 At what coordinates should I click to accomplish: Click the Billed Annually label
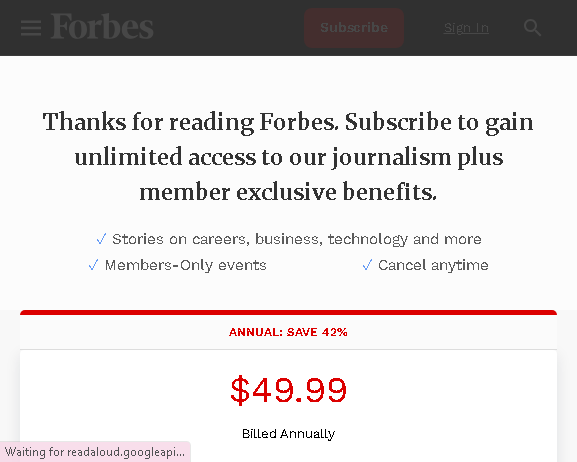click(x=288, y=434)
